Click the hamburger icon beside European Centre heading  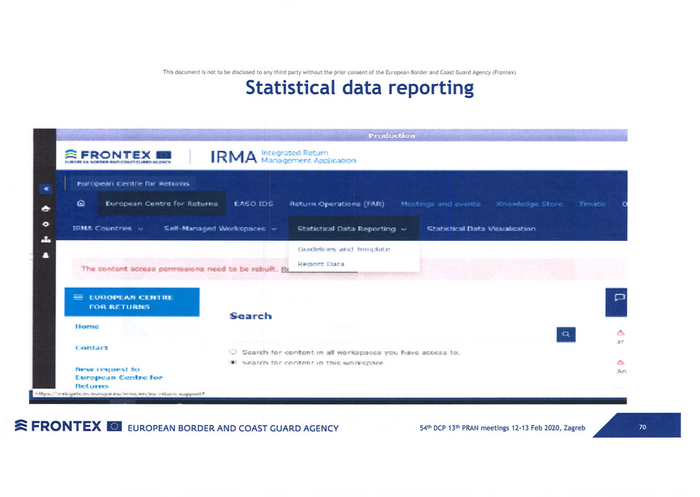point(77,298)
